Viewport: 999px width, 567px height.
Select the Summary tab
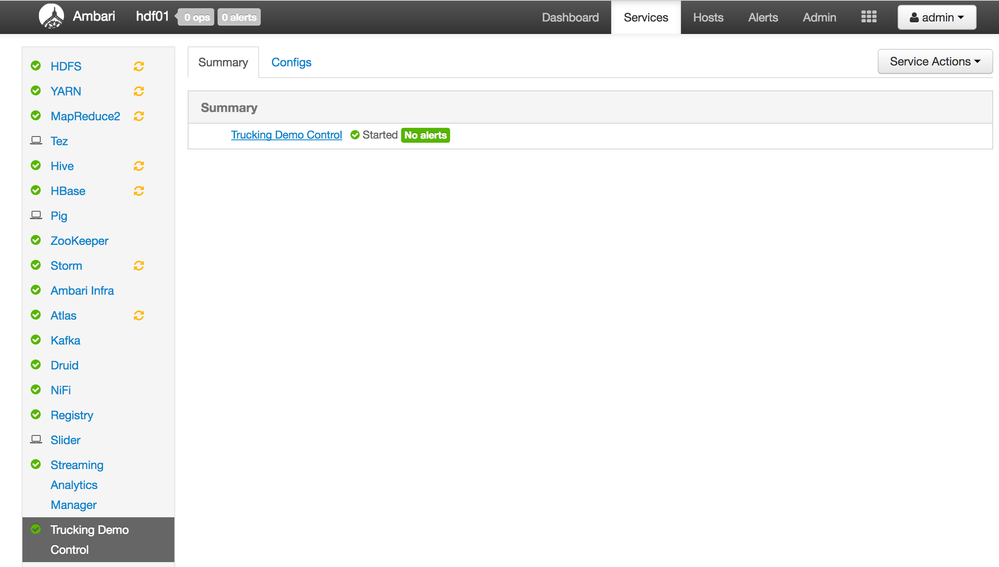click(223, 62)
